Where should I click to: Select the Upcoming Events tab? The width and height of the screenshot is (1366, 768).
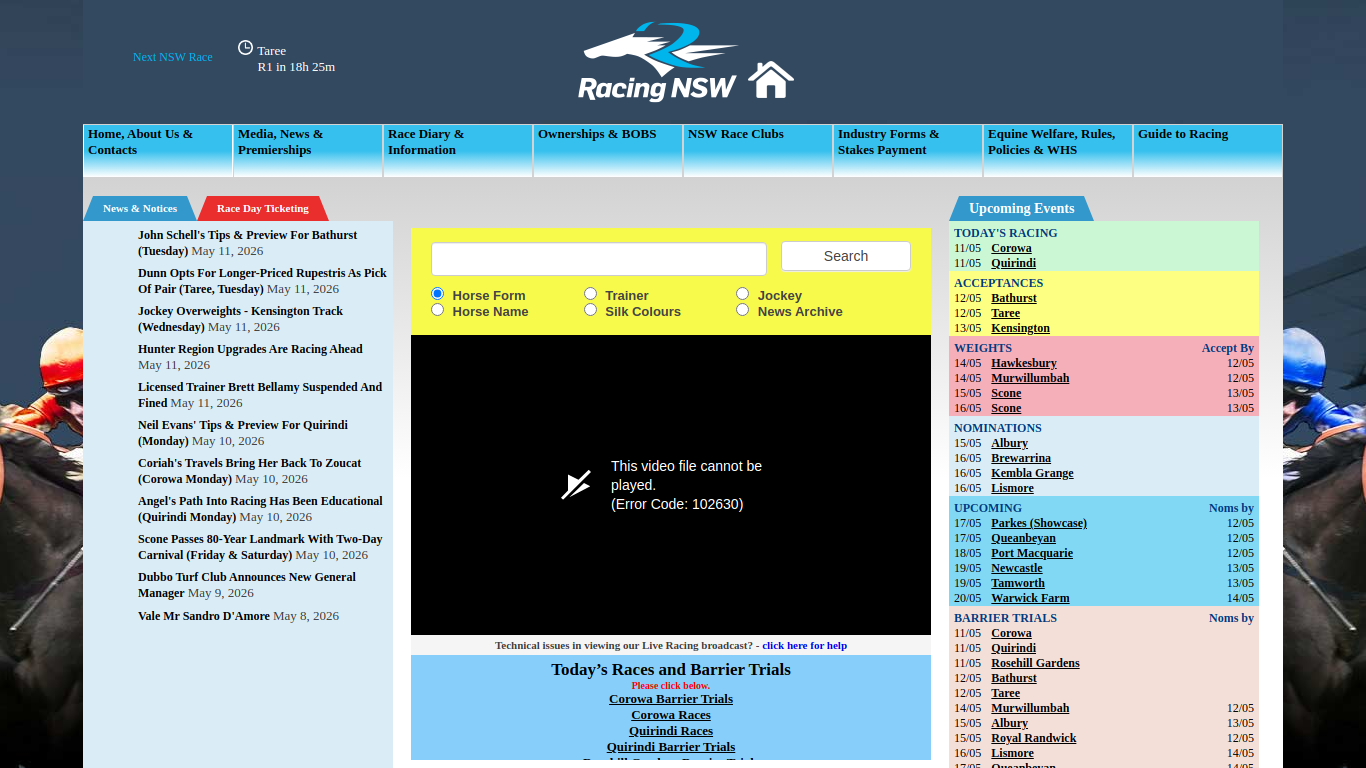1021,208
